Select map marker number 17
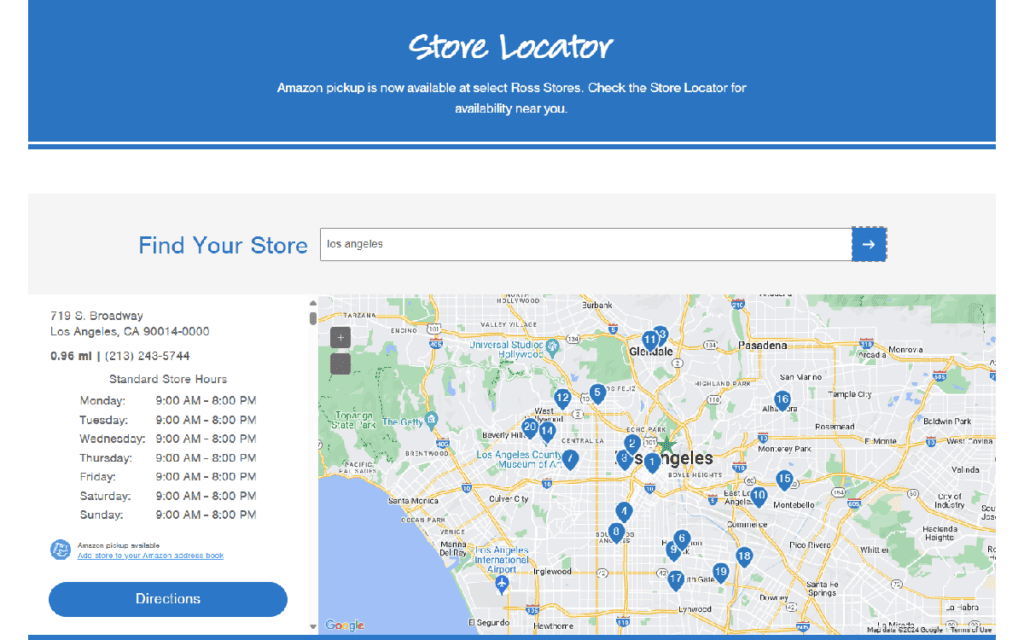This screenshot has width=1024, height=640. pyautogui.click(x=676, y=578)
